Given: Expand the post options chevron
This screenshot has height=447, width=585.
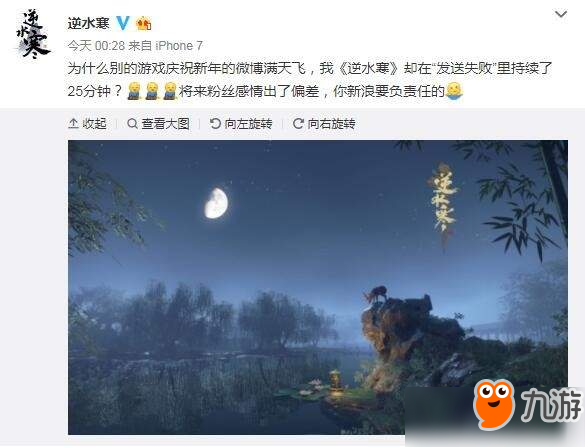Looking at the screenshot, I should [561, 15].
